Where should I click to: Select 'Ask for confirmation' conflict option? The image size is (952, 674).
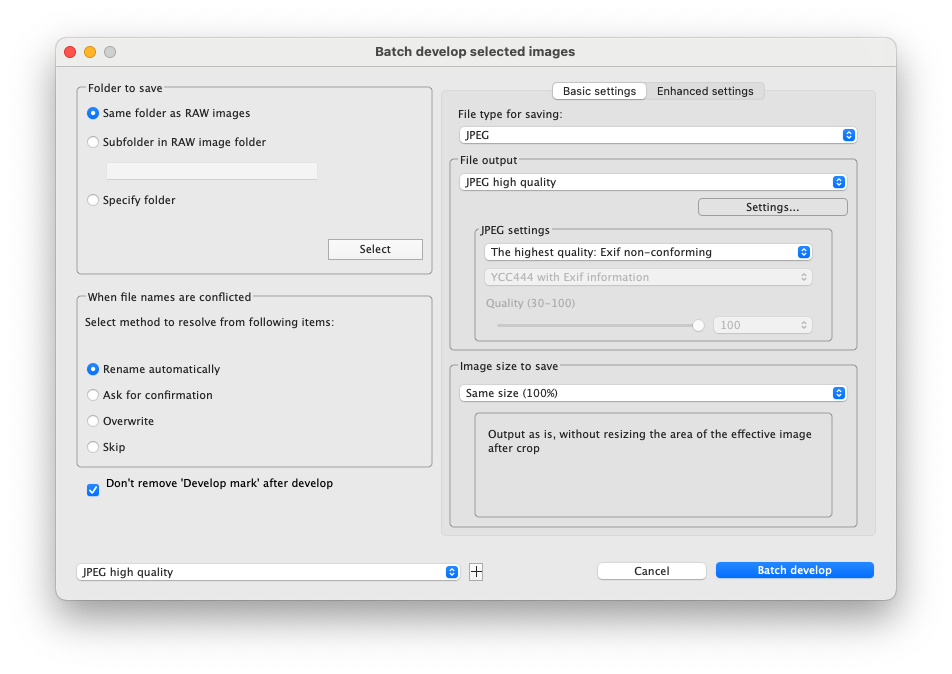click(94, 395)
